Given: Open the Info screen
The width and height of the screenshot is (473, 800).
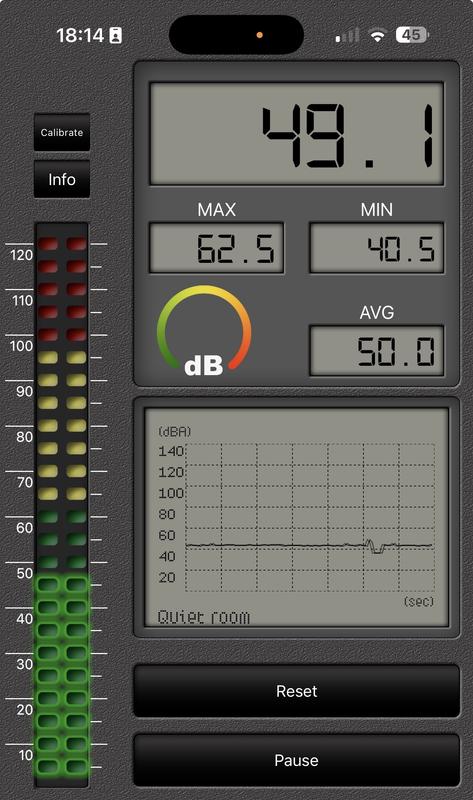Looking at the screenshot, I should [x=62, y=179].
